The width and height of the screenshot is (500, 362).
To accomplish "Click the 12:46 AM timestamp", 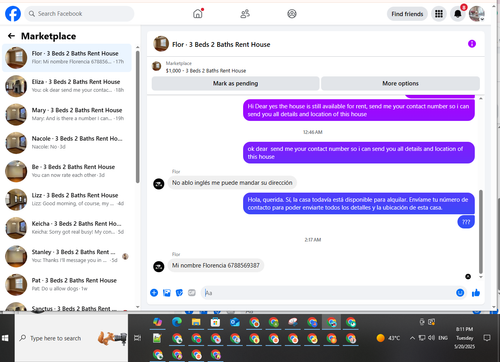I will [x=313, y=132].
